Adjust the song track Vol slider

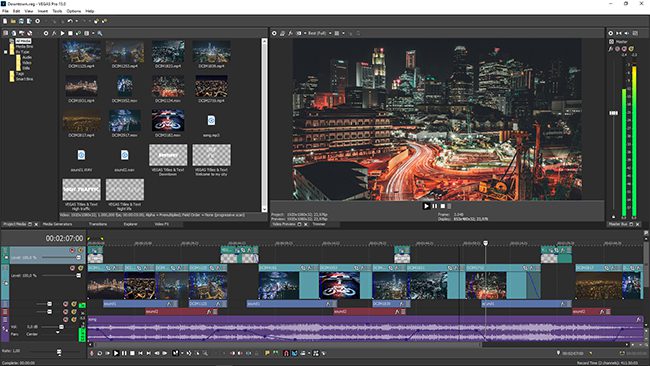point(61,327)
